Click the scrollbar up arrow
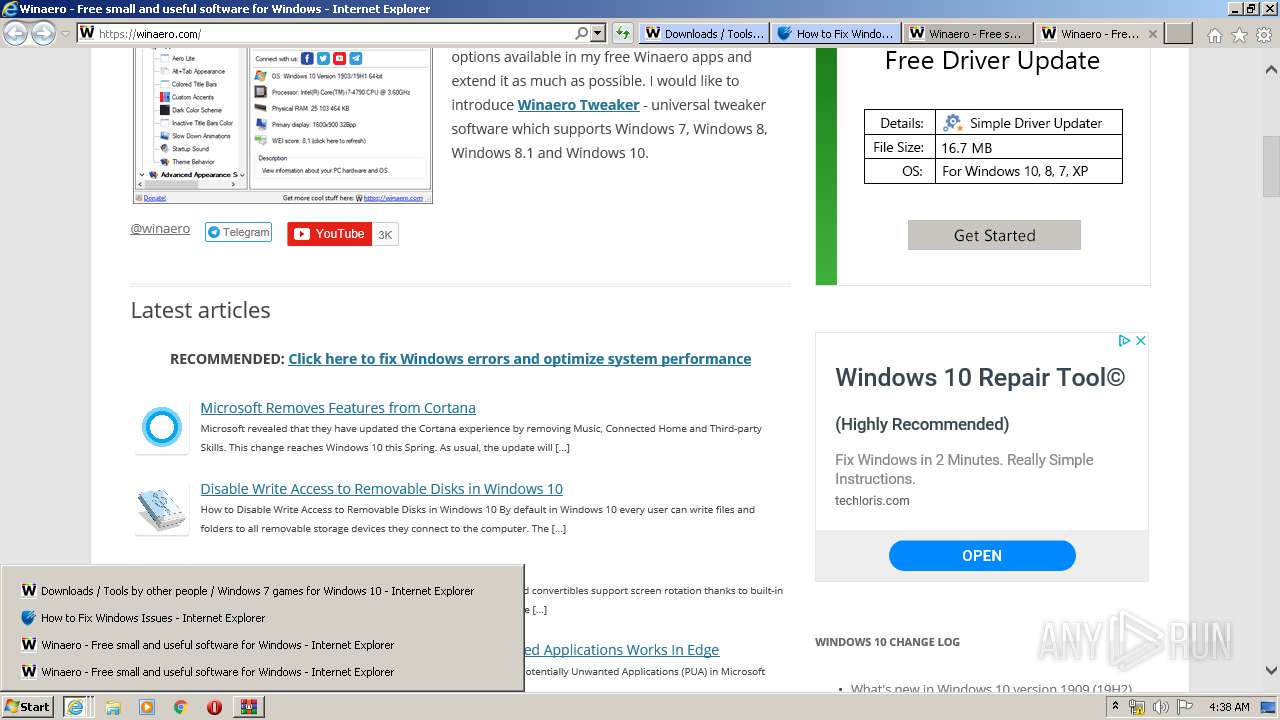Image resolution: width=1280 pixels, height=720 pixels. (x=1271, y=71)
